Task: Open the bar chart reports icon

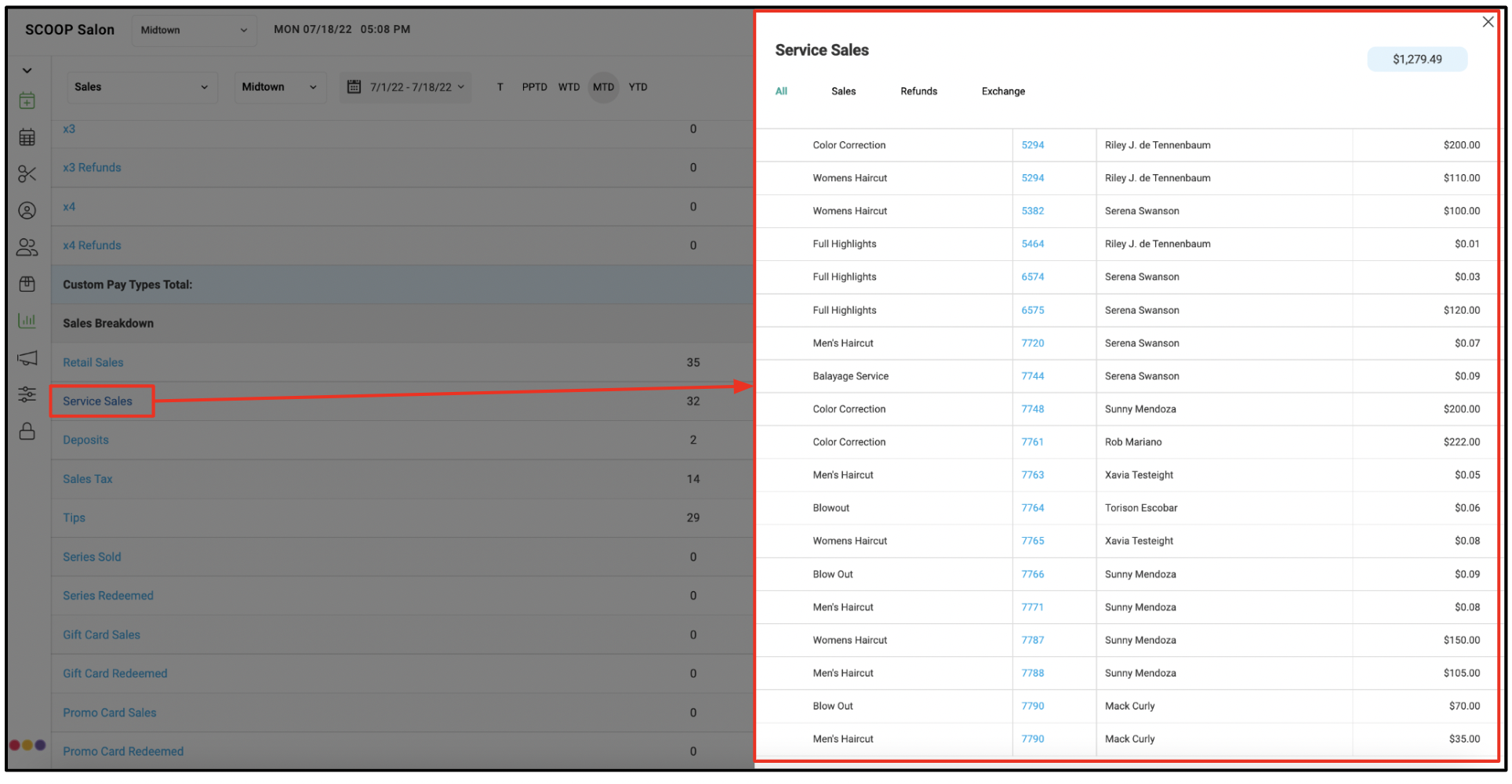Action: tap(27, 321)
